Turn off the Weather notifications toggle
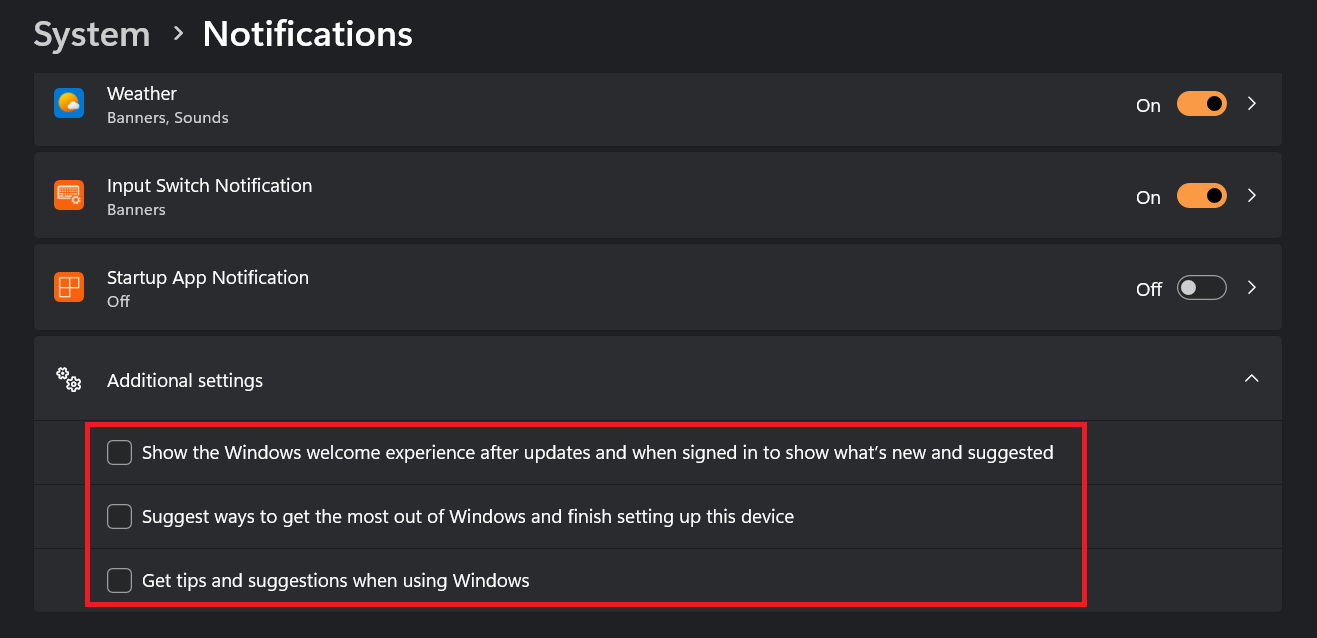This screenshot has width=1317, height=638. (x=1201, y=104)
